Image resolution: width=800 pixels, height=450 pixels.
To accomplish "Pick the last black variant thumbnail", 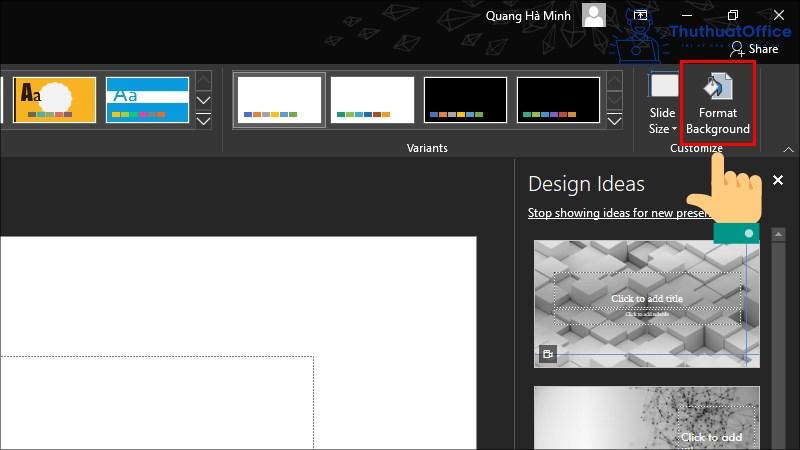I will [x=558, y=100].
